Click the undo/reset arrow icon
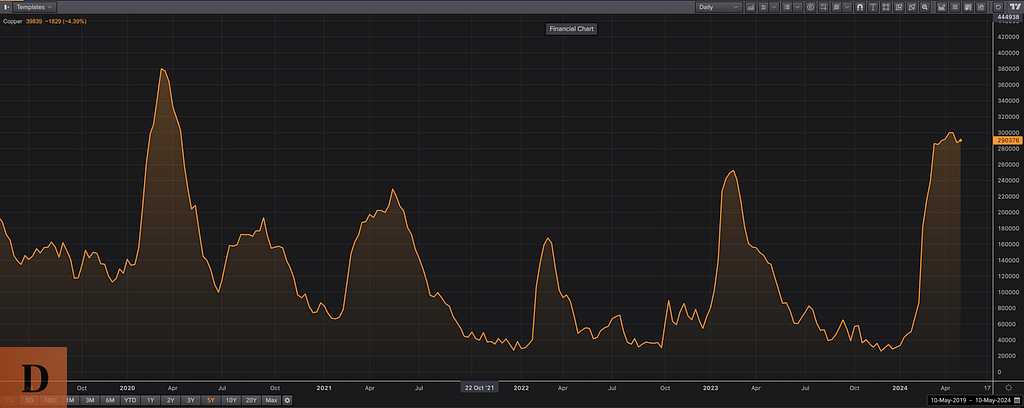 (998, 7)
